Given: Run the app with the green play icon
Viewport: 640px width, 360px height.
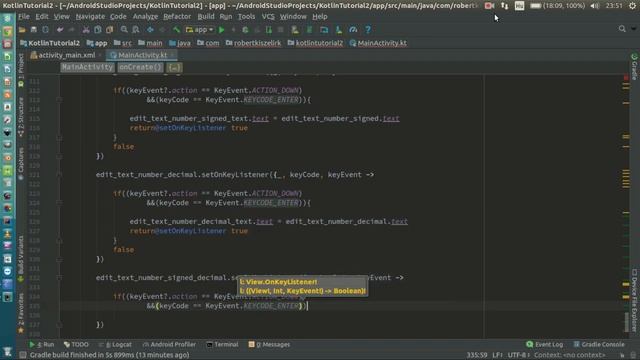Looking at the screenshot, I should click(x=222, y=29).
